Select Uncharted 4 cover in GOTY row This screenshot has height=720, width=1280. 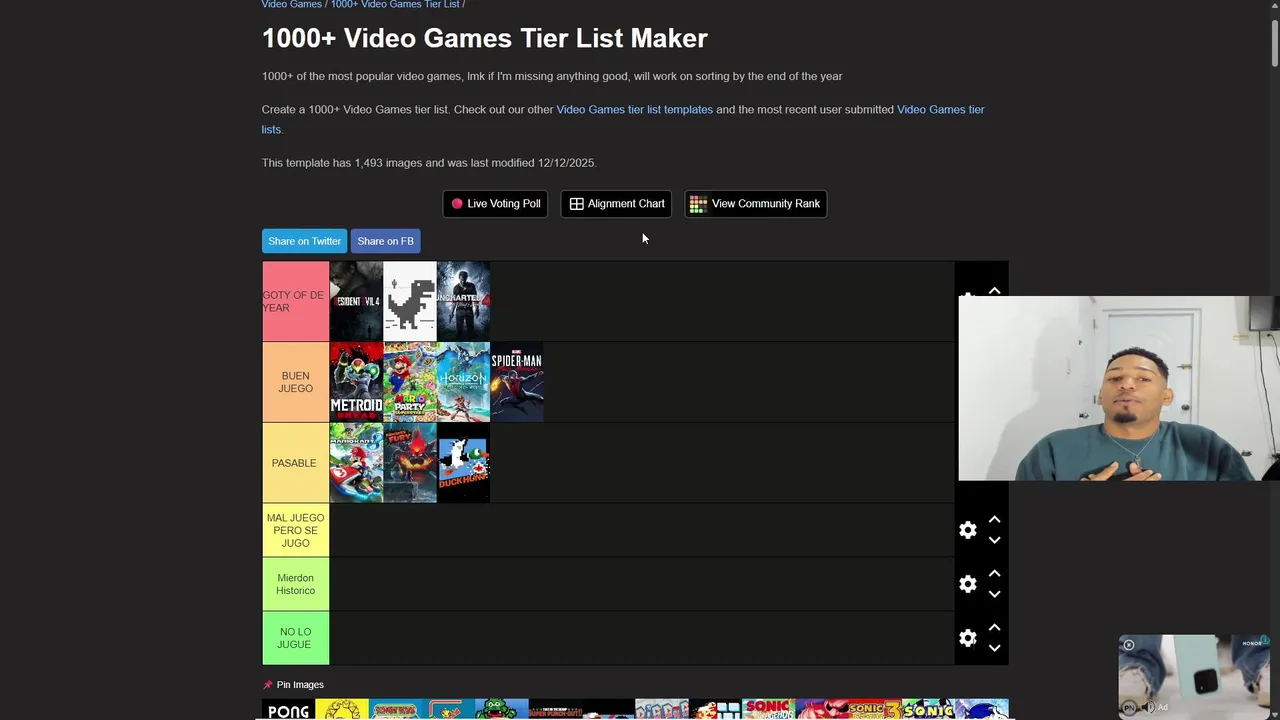[463, 301]
